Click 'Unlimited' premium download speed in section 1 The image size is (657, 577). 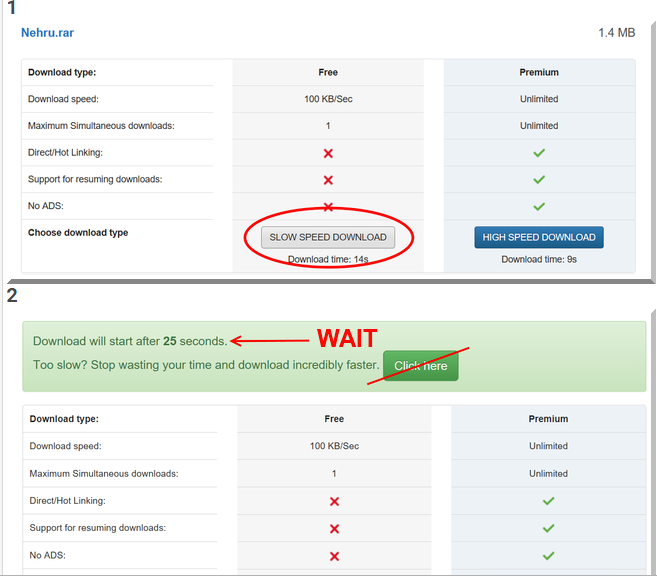[x=539, y=99]
